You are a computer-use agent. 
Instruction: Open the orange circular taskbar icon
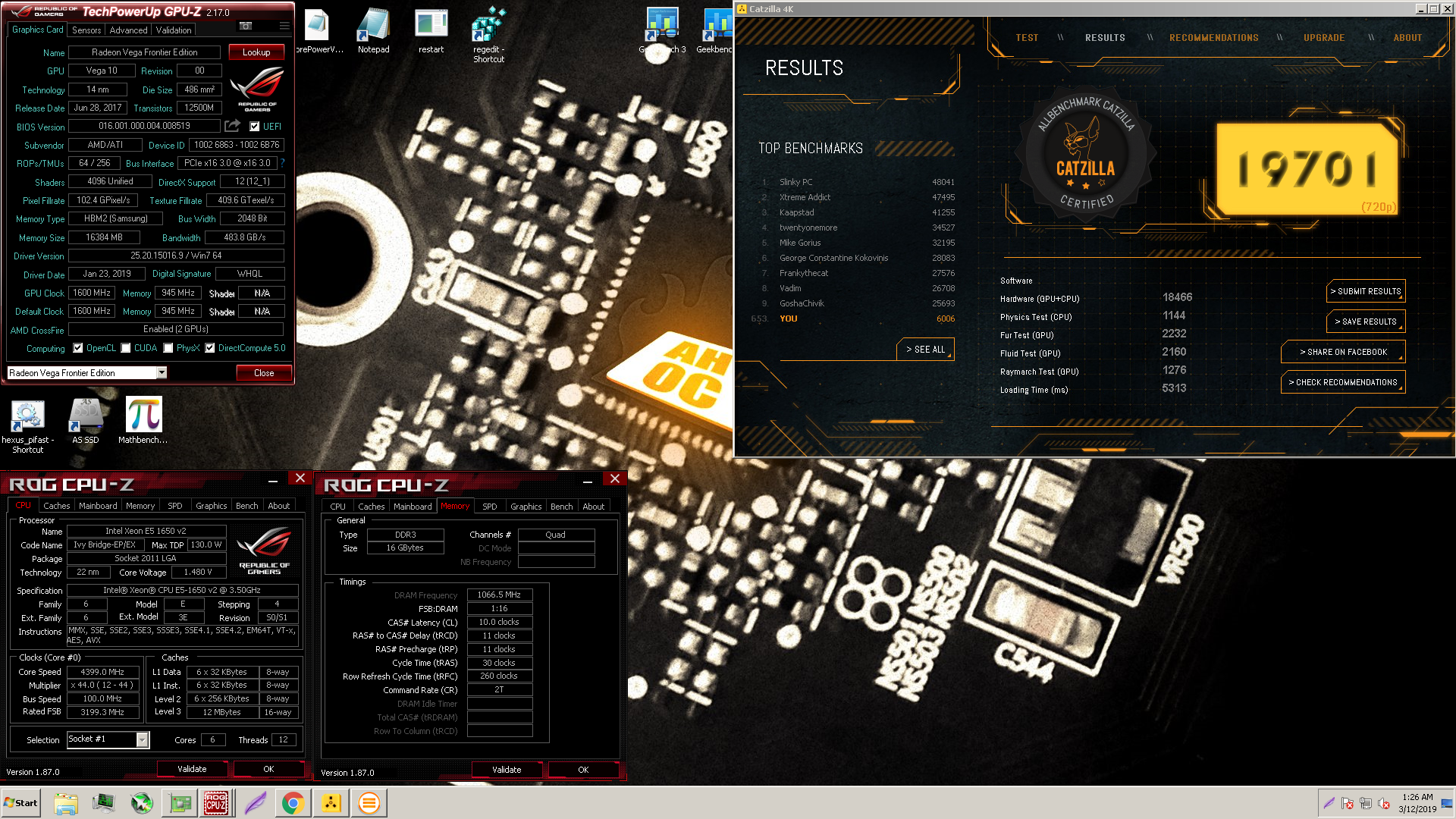(x=369, y=803)
